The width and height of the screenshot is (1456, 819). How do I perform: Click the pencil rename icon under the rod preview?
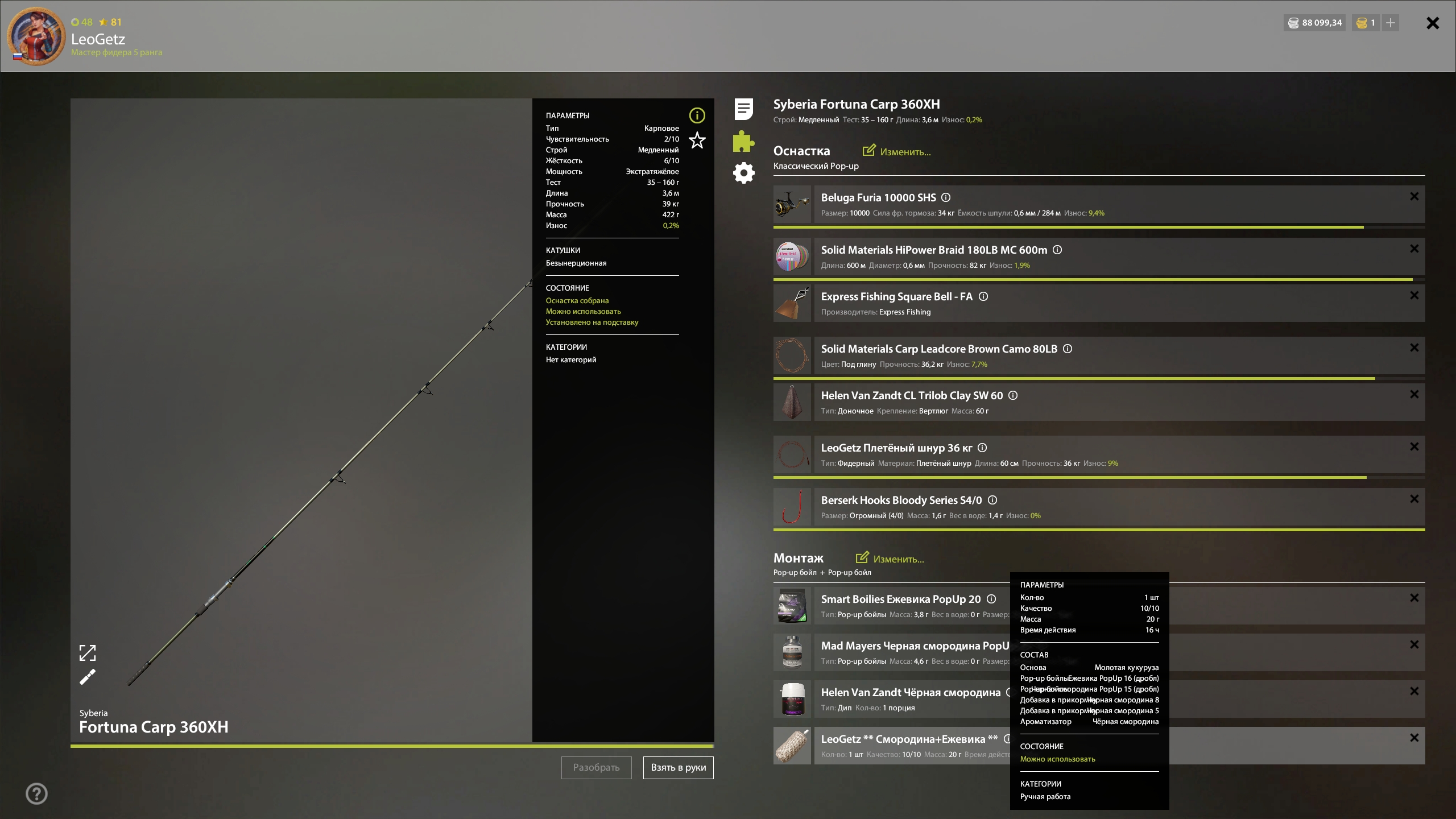88,677
